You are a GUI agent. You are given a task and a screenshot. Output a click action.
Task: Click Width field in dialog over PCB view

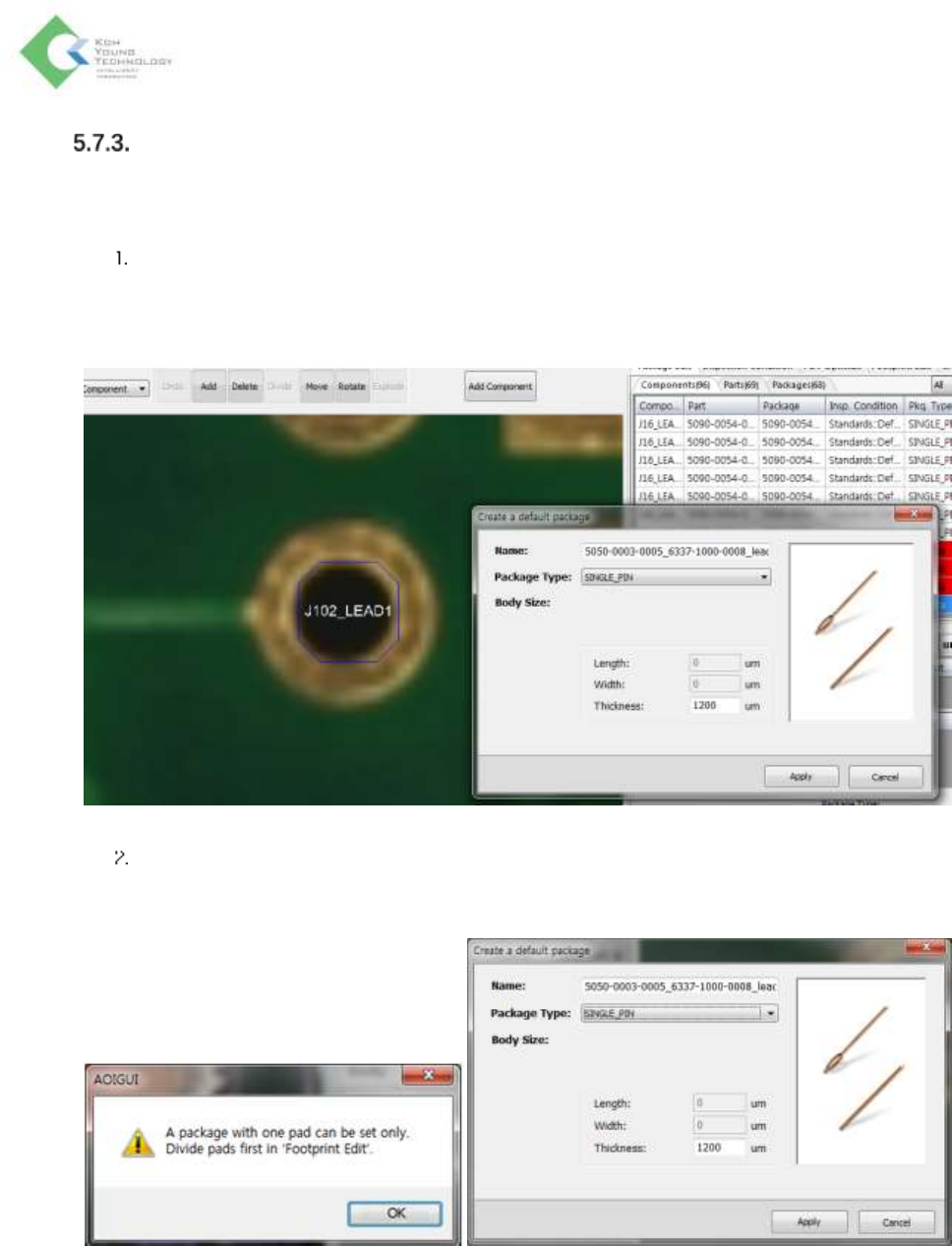(x=714, y=684)
